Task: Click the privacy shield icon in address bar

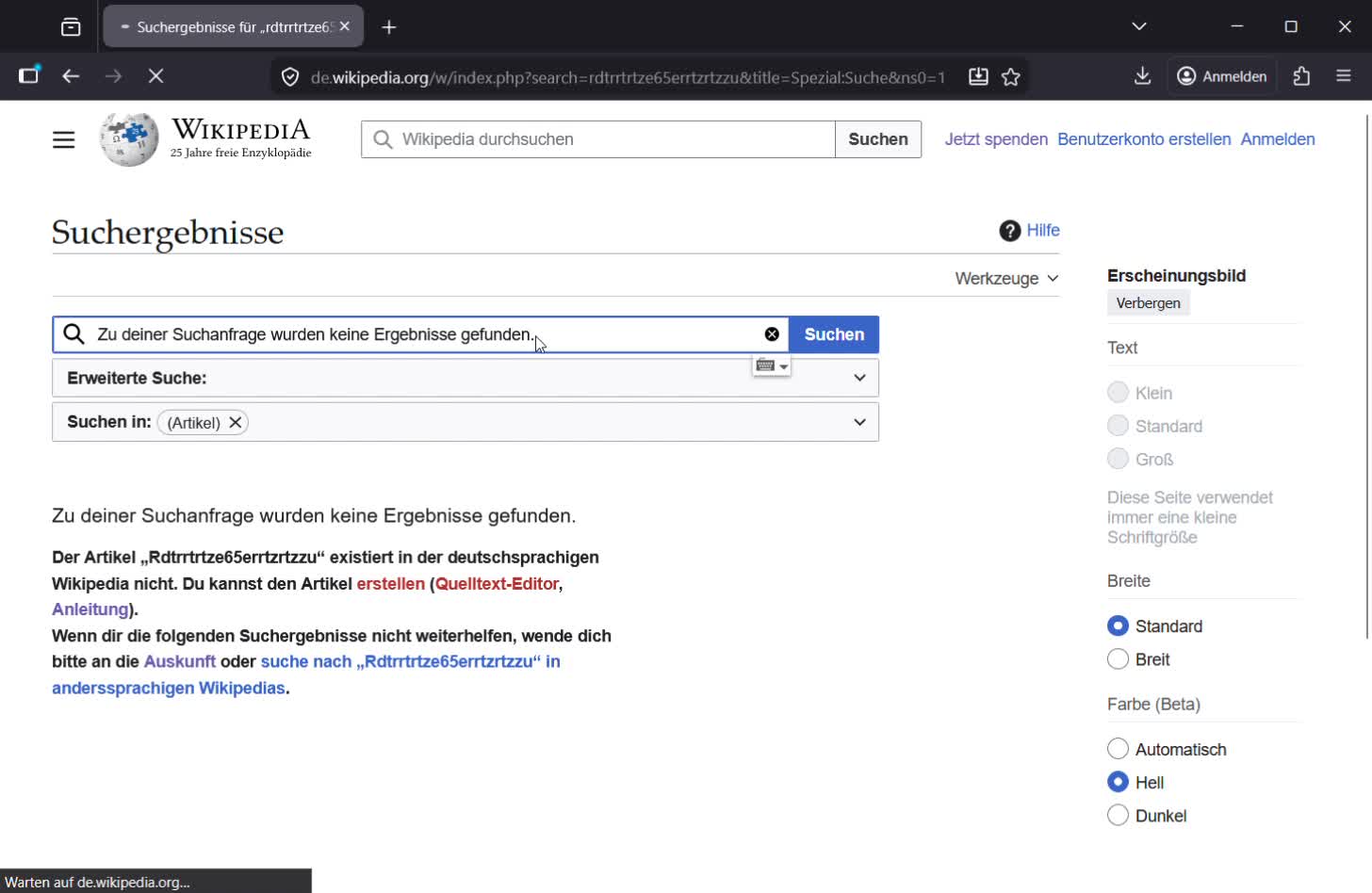Action: tap(289, 76)
